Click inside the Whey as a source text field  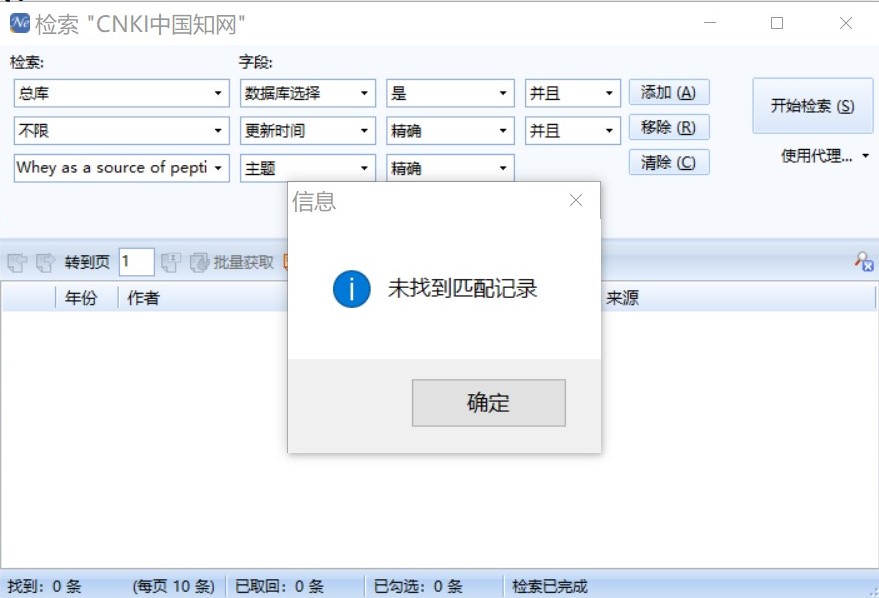click(112, 168)
